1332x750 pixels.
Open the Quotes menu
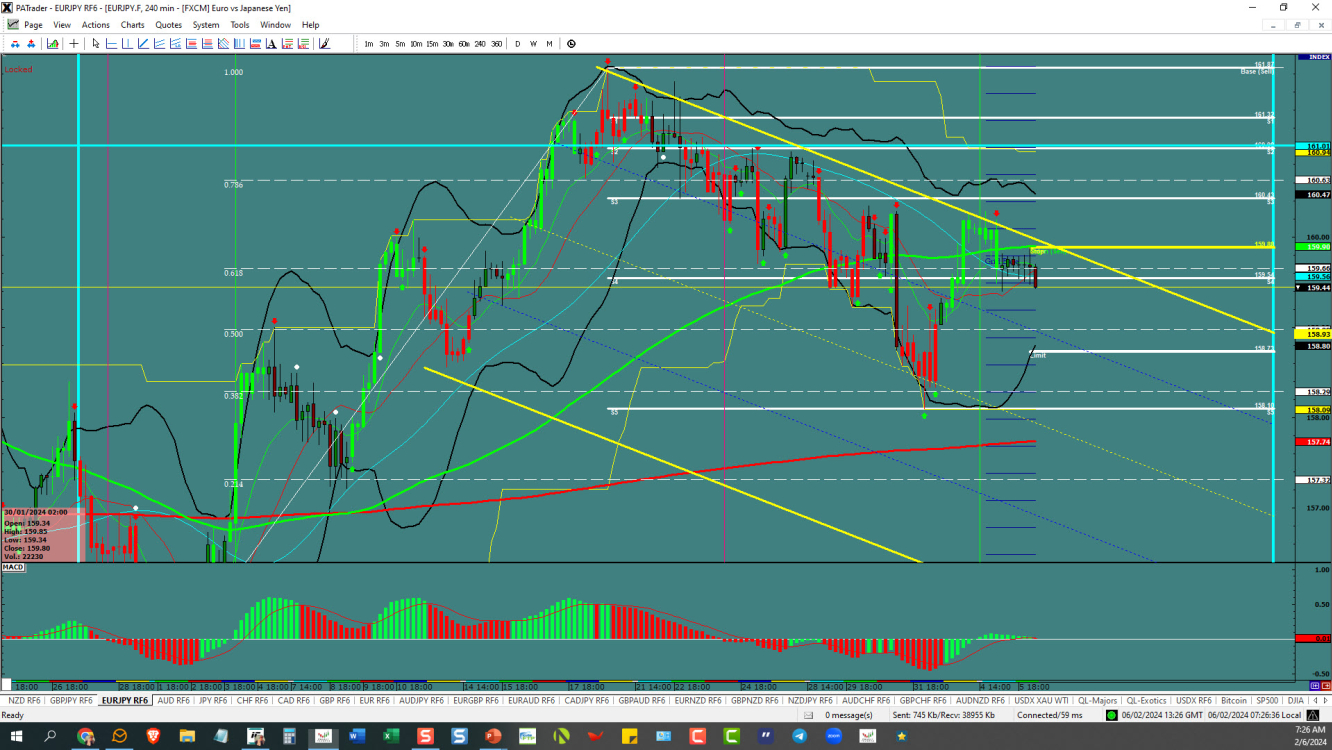169,25
